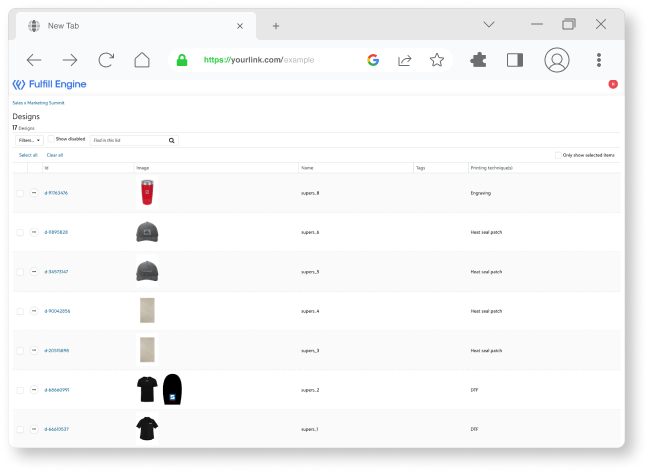Open beige towel thumbnail in supers_4 row

coord(147,310)
